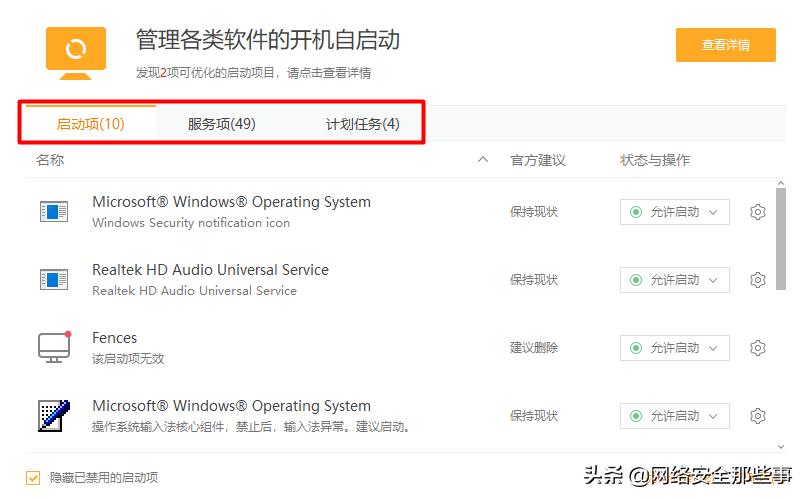Image resolution: width=807 pixels, height=500 pixels.
Task: Select the Fences entry name
Action: [114, 338]
